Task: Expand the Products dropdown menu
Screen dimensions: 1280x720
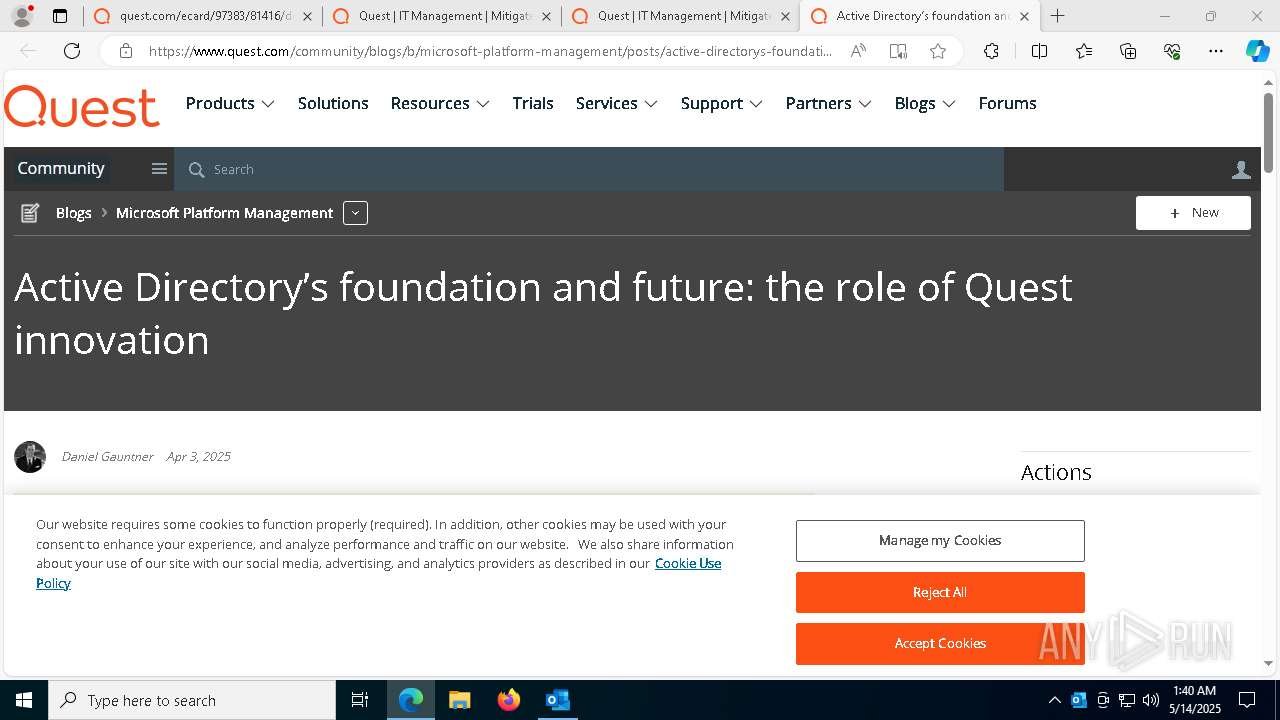Action: [x=230, y=103]
